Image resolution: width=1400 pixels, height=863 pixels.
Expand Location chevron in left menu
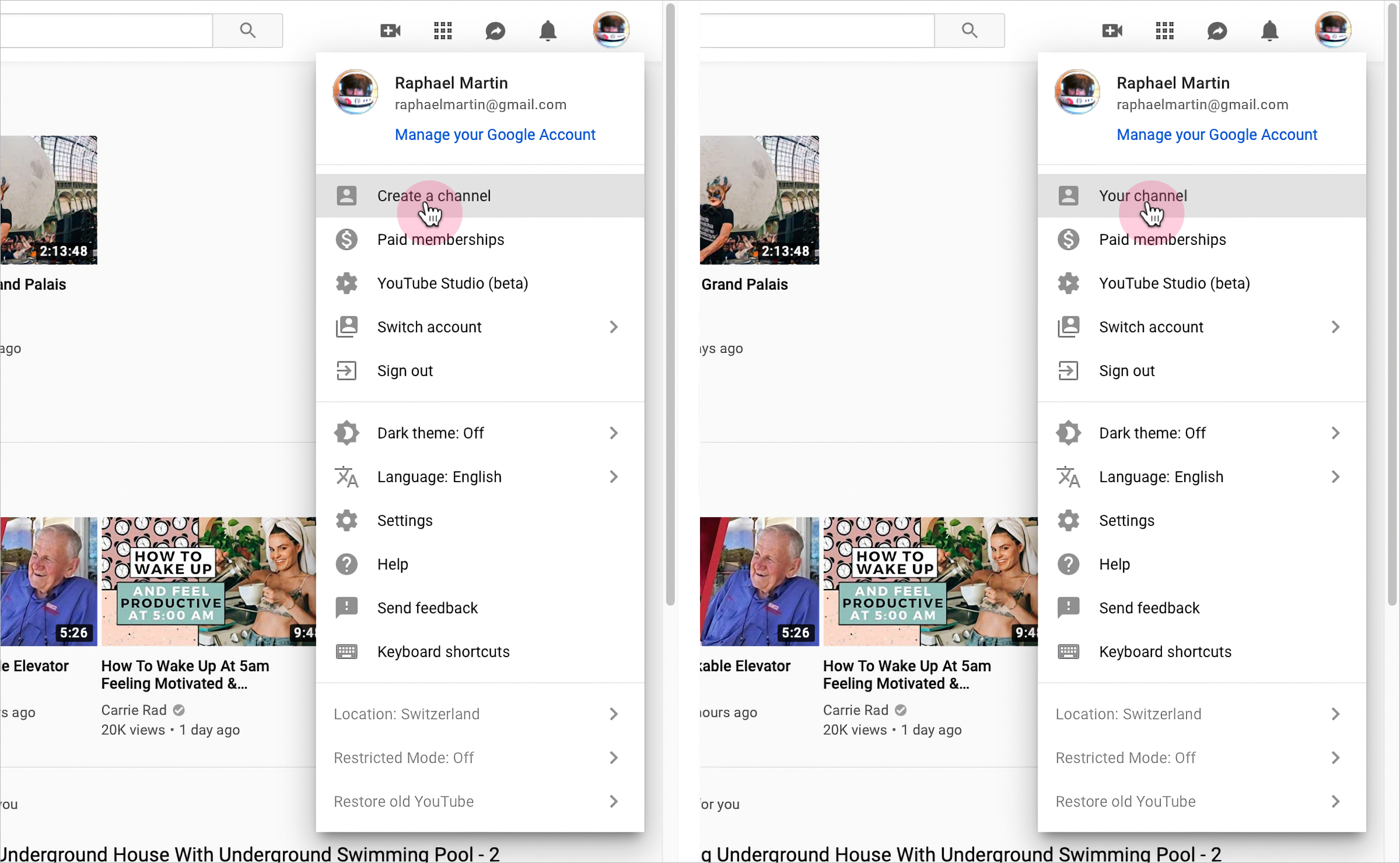click(614, 714)
